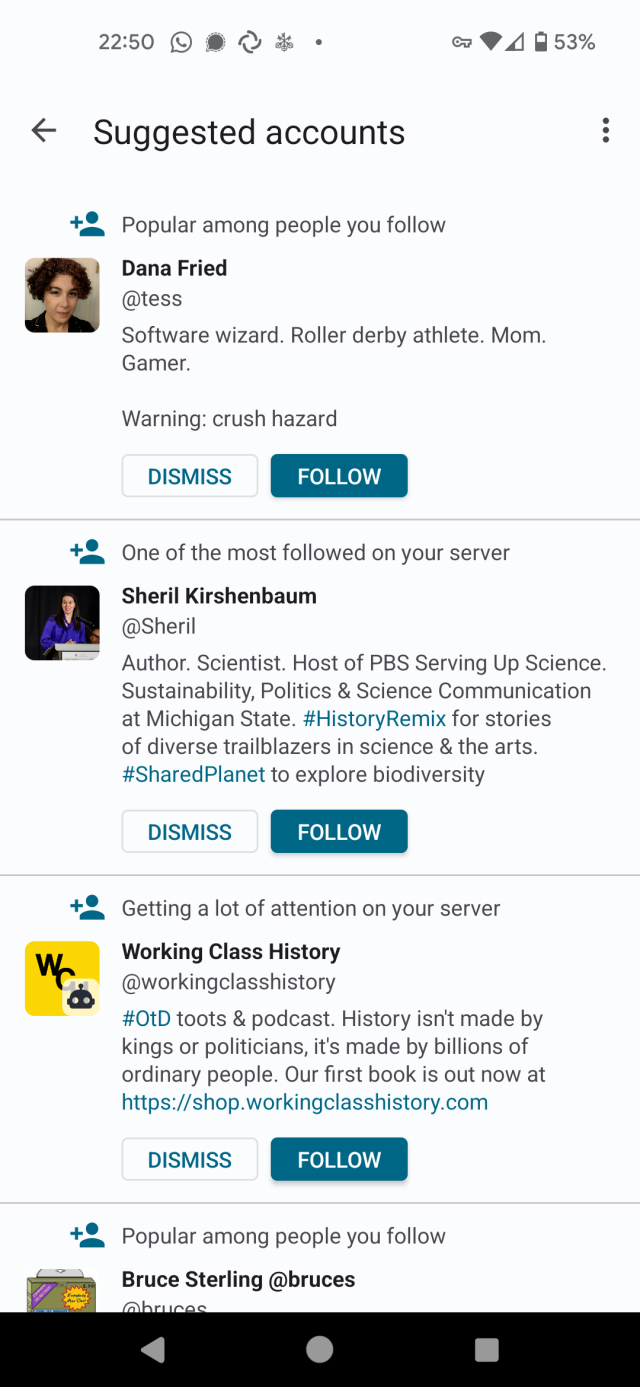Image resolution: width=640 pixels, height=1387 pixels.
Task: Tap Working Class History avatar
Action: [x=55, y=972]
